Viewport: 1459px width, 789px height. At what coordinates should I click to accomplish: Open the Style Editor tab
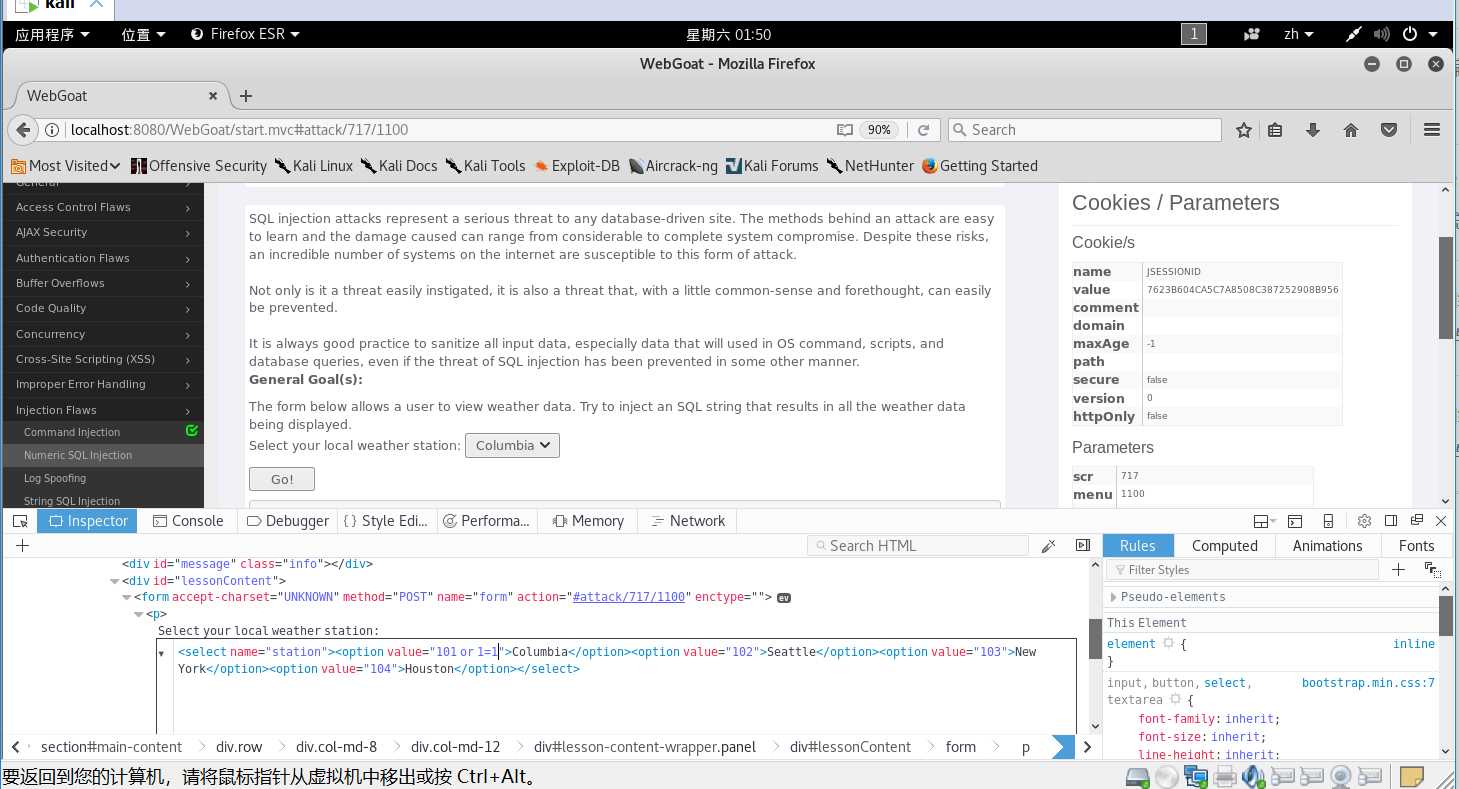click(x=385, y=521)
